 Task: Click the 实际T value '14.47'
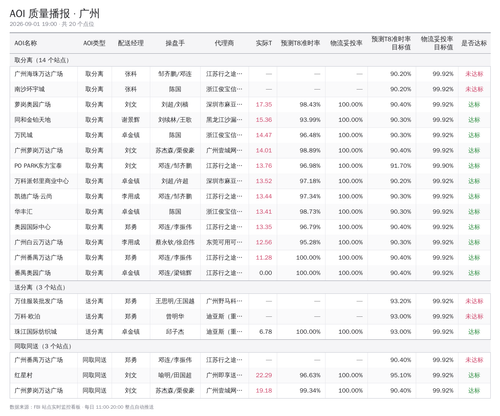(264, 135)
